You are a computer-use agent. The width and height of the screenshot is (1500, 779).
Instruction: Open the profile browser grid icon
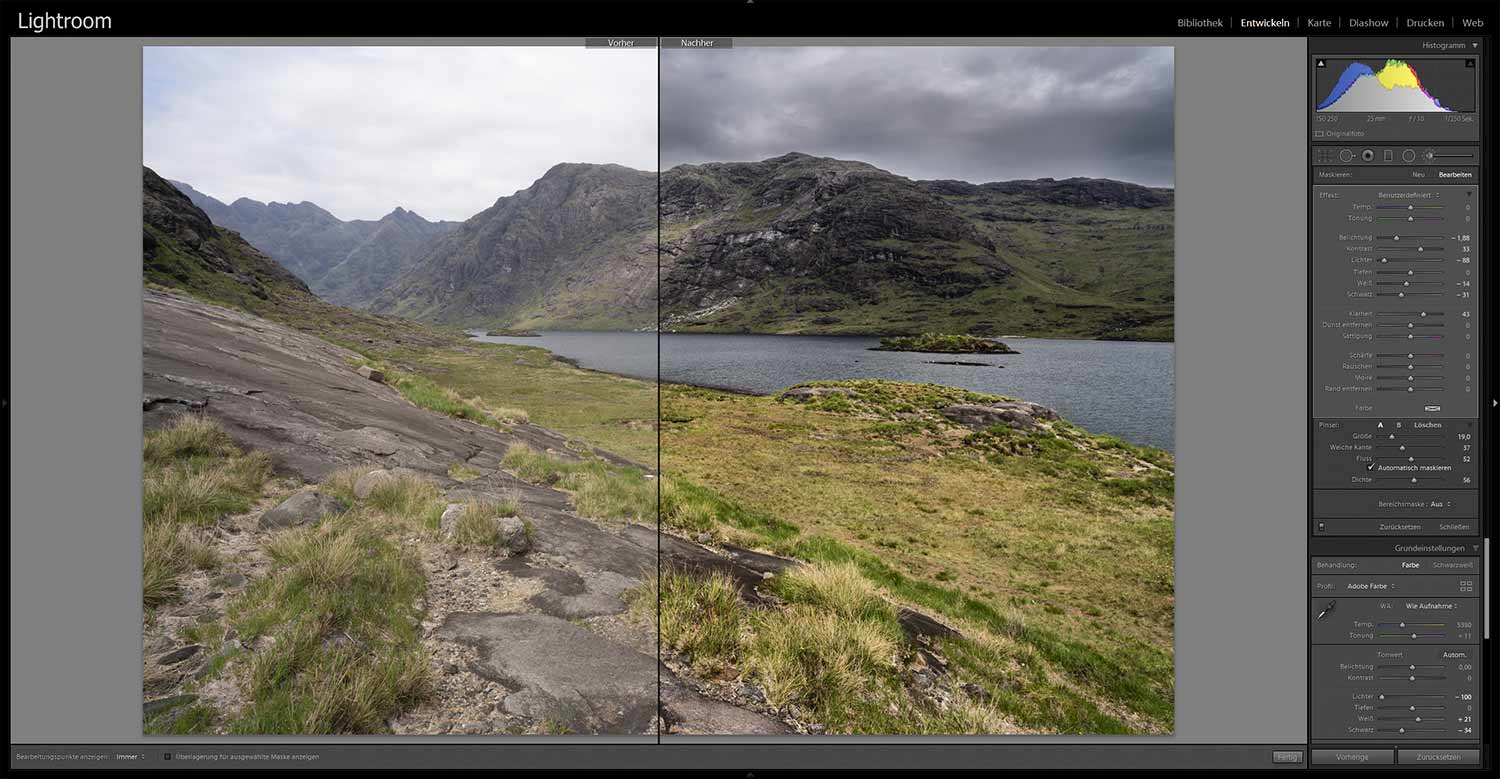pyautogui.click(x=1466, y=586)
